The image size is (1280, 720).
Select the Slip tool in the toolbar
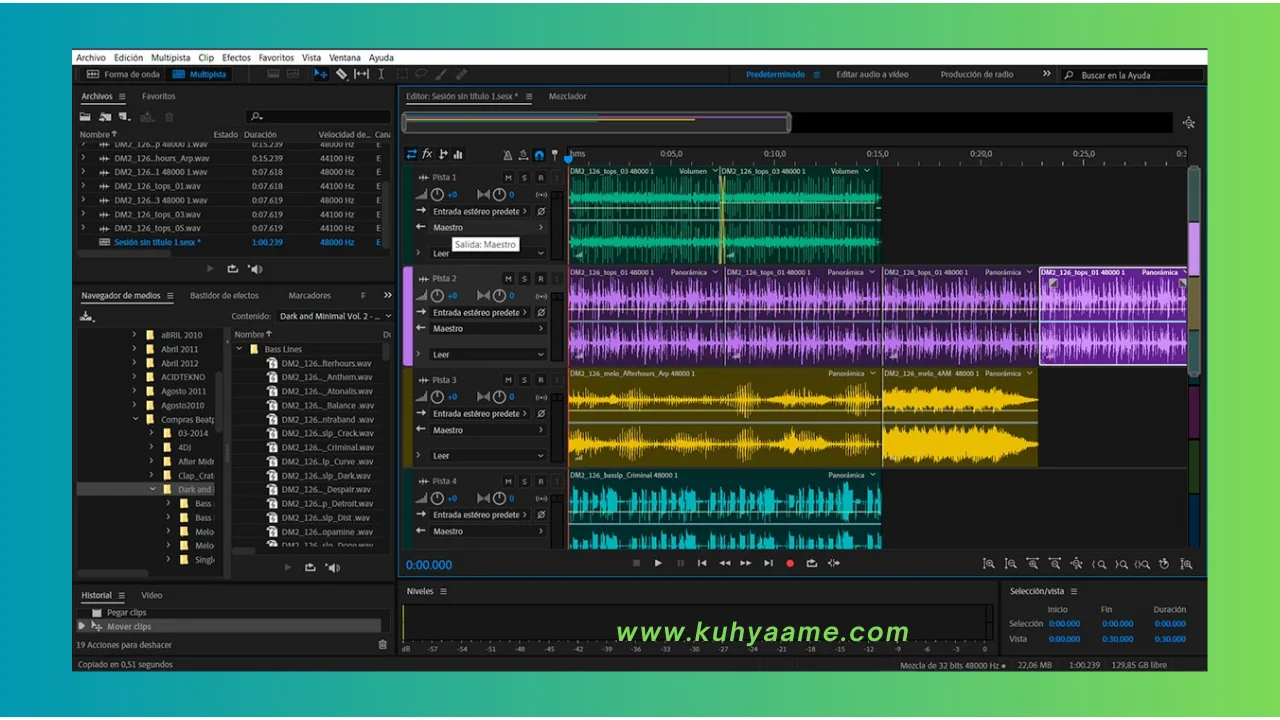pyautogui.click(x=361, y=74)
